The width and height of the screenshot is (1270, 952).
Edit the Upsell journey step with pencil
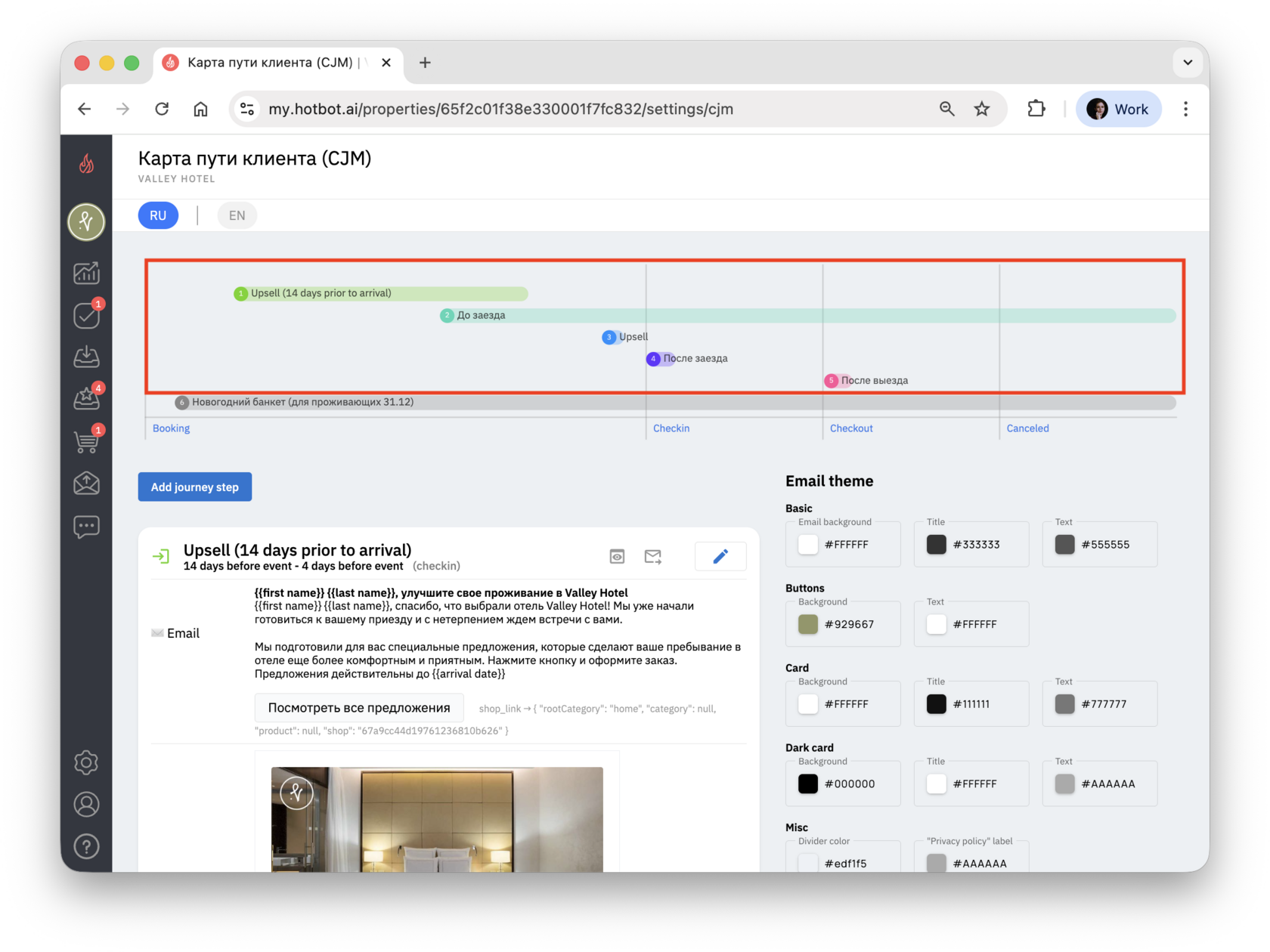[x=720, y=557]
